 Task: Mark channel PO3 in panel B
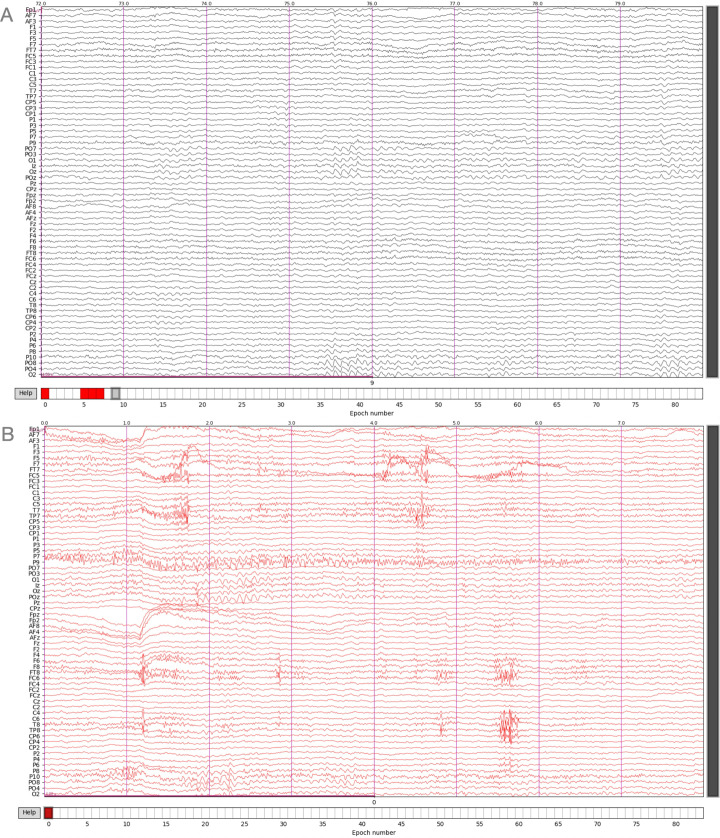coord(34,574)
